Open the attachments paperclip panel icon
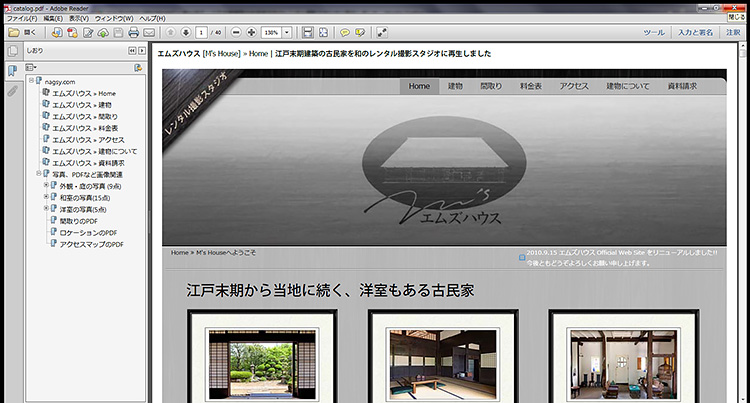Viewport: 750px width, 403px height. pyautogui.click(x=12, y=91)
